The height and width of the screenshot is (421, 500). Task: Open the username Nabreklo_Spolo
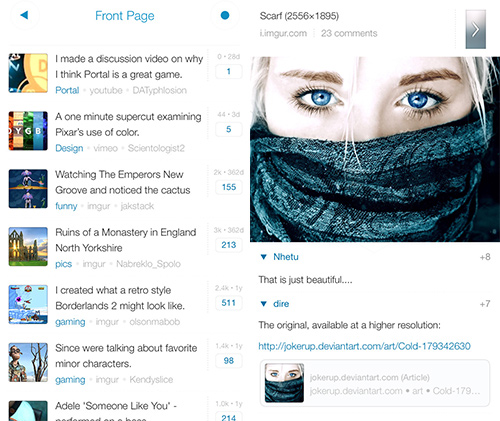click(148, 264)
